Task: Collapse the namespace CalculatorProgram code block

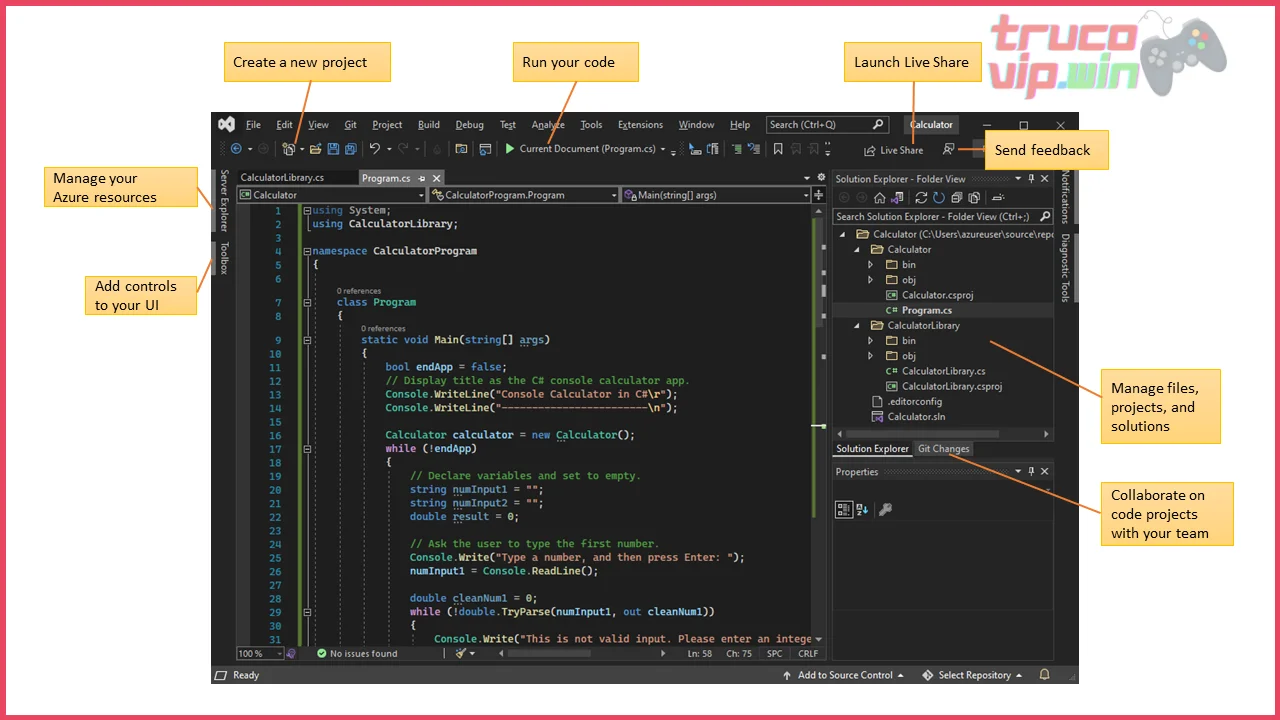Action: (307, 251)
